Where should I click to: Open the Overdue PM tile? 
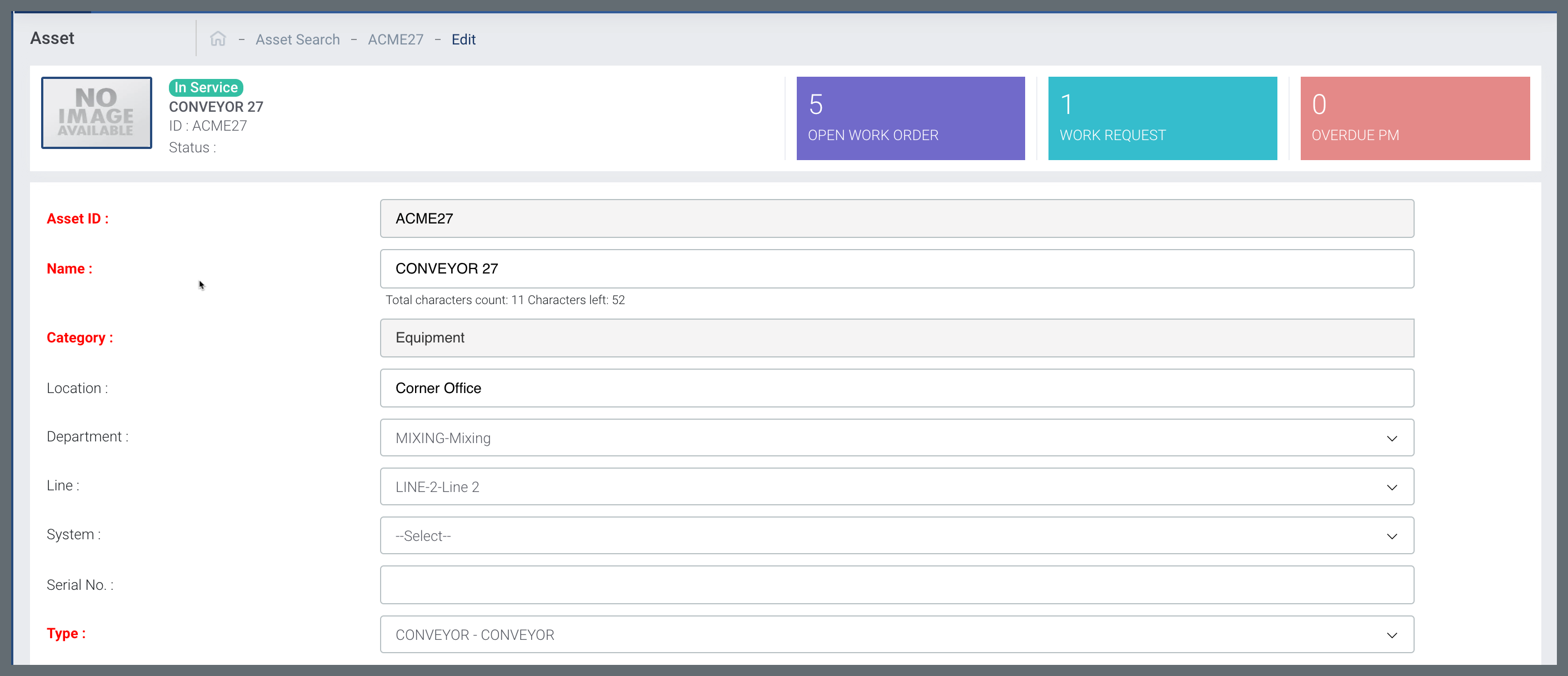tap(1415, 118)
